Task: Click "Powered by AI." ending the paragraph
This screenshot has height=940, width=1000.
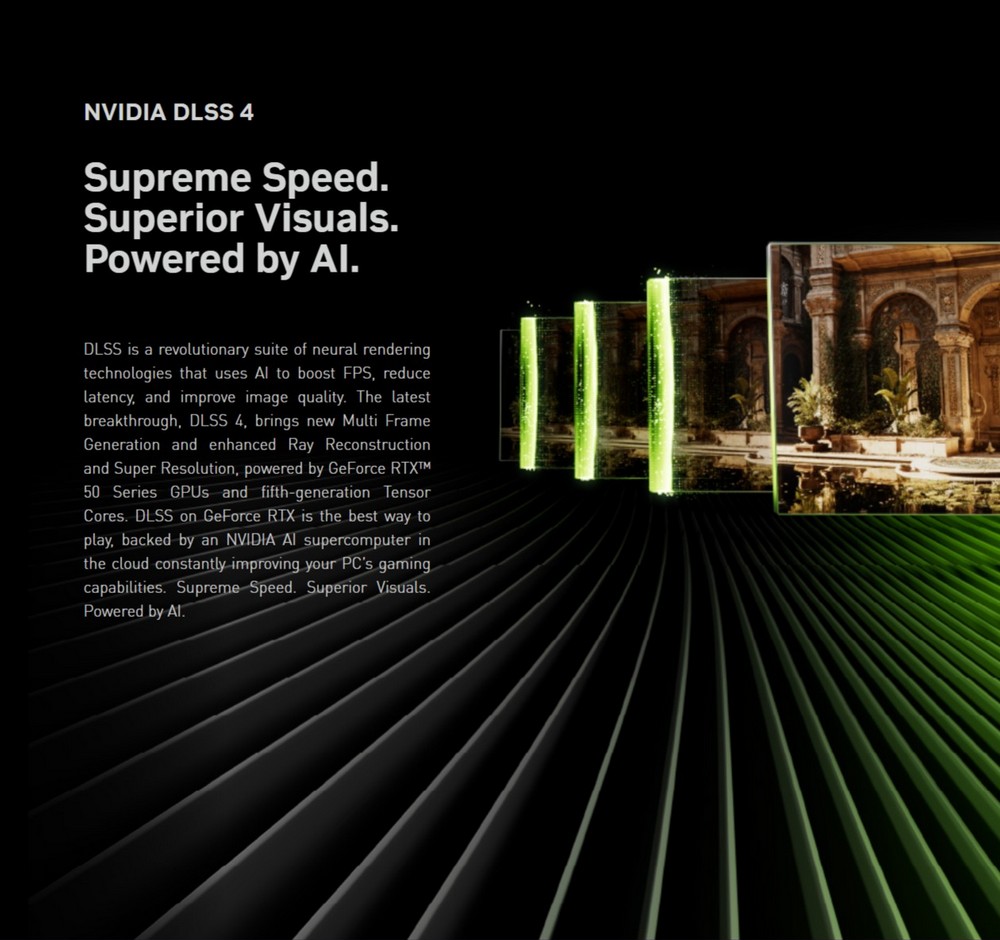Action: point(134,611)
